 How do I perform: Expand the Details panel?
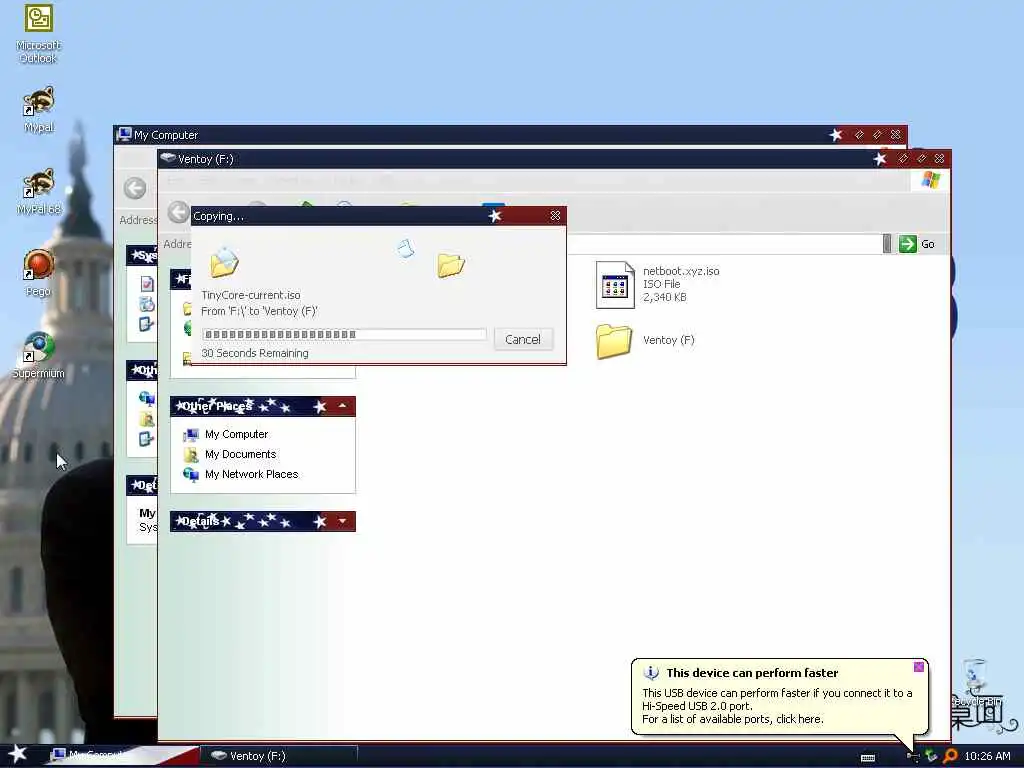click(342, 521)
